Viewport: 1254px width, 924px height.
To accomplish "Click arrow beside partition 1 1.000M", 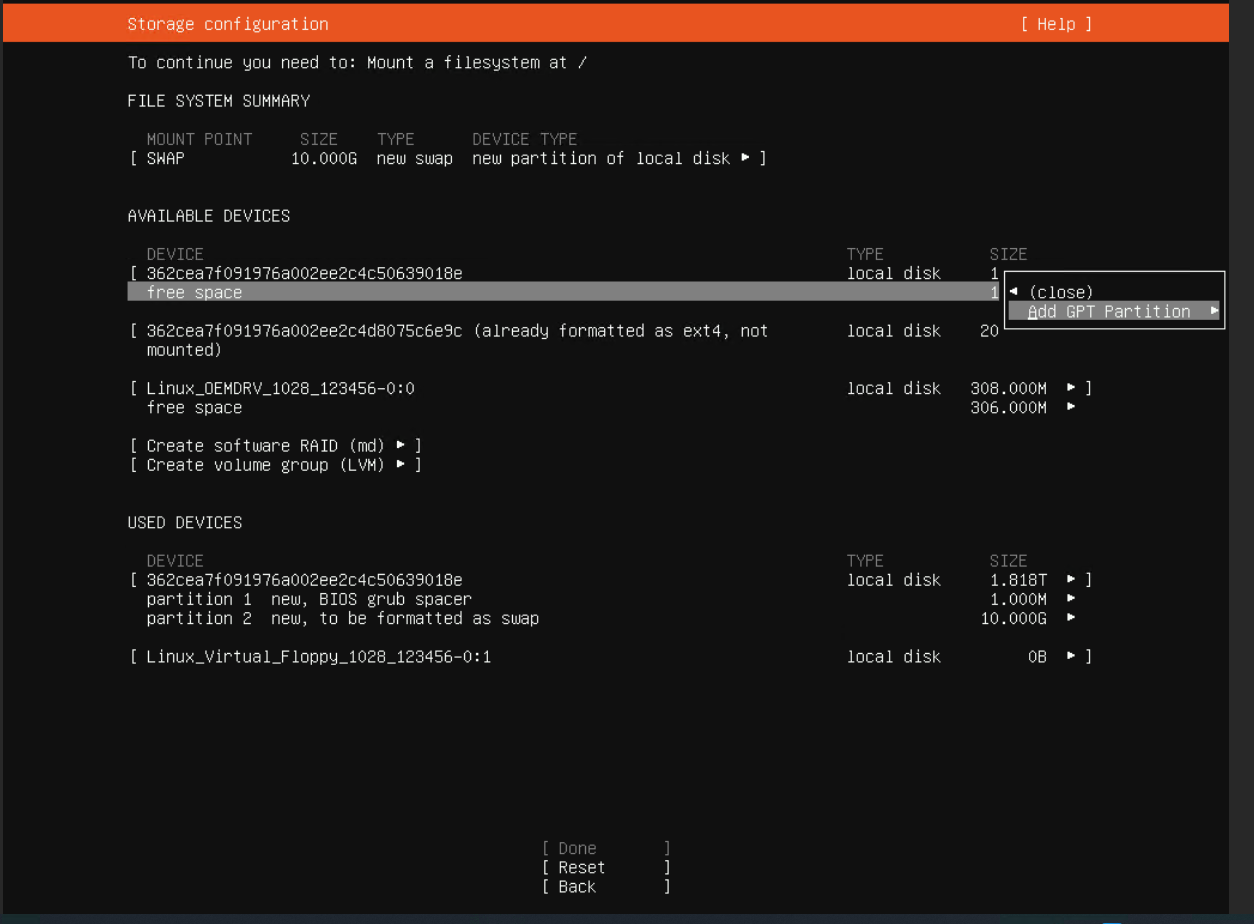I will coord(1071,599).
